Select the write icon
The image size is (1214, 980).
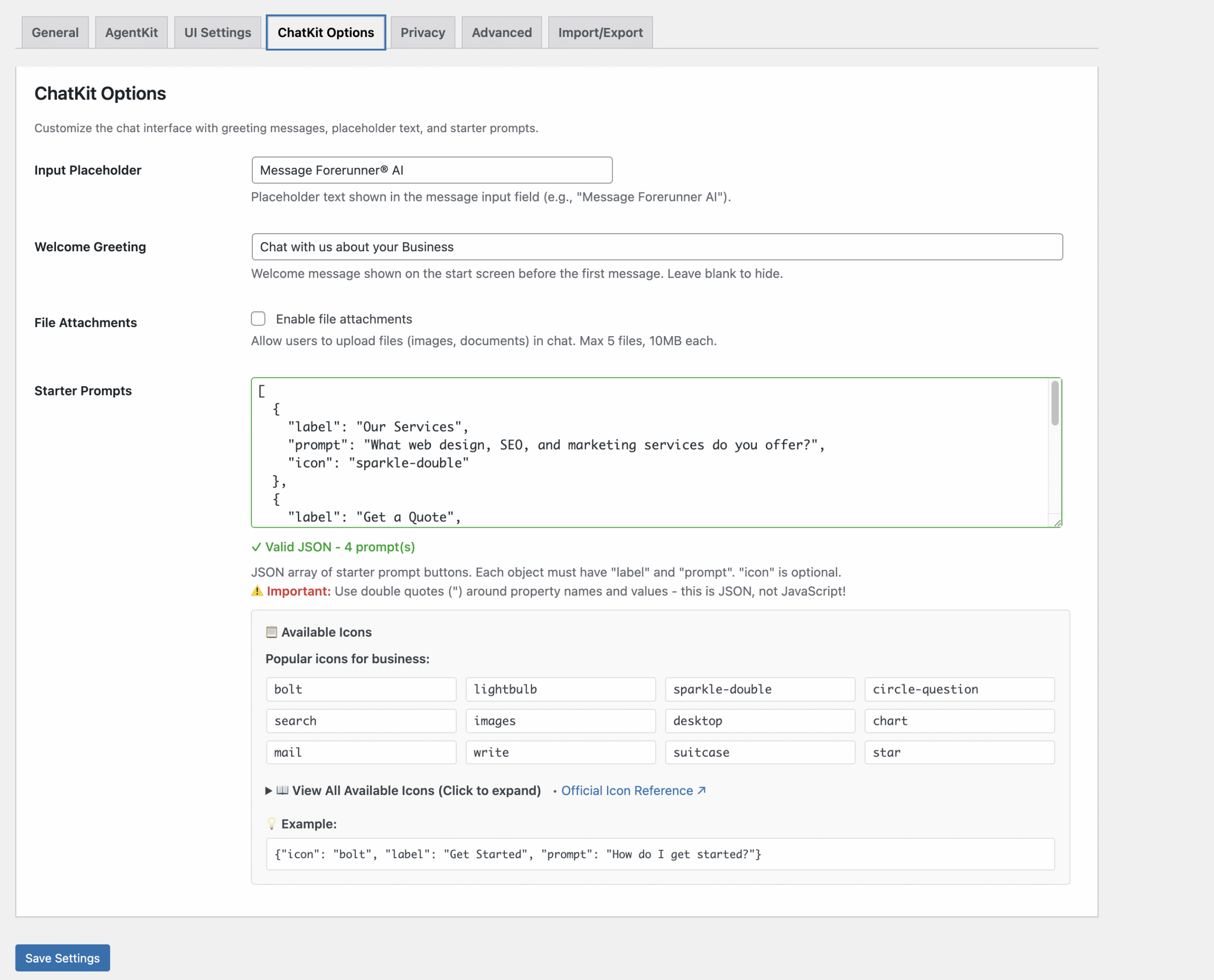(560, 752)
